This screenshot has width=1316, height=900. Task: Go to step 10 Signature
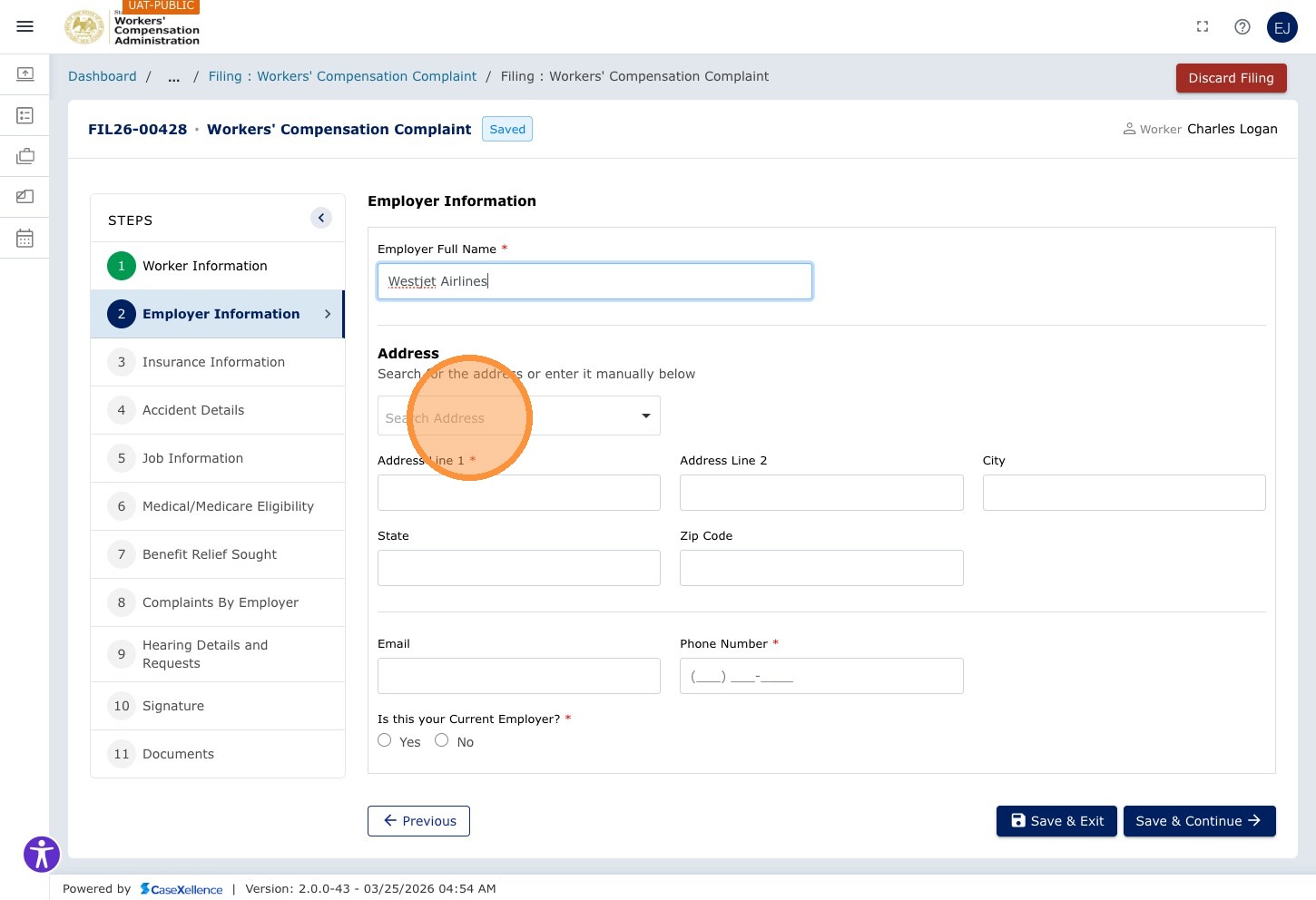[218, 706]
